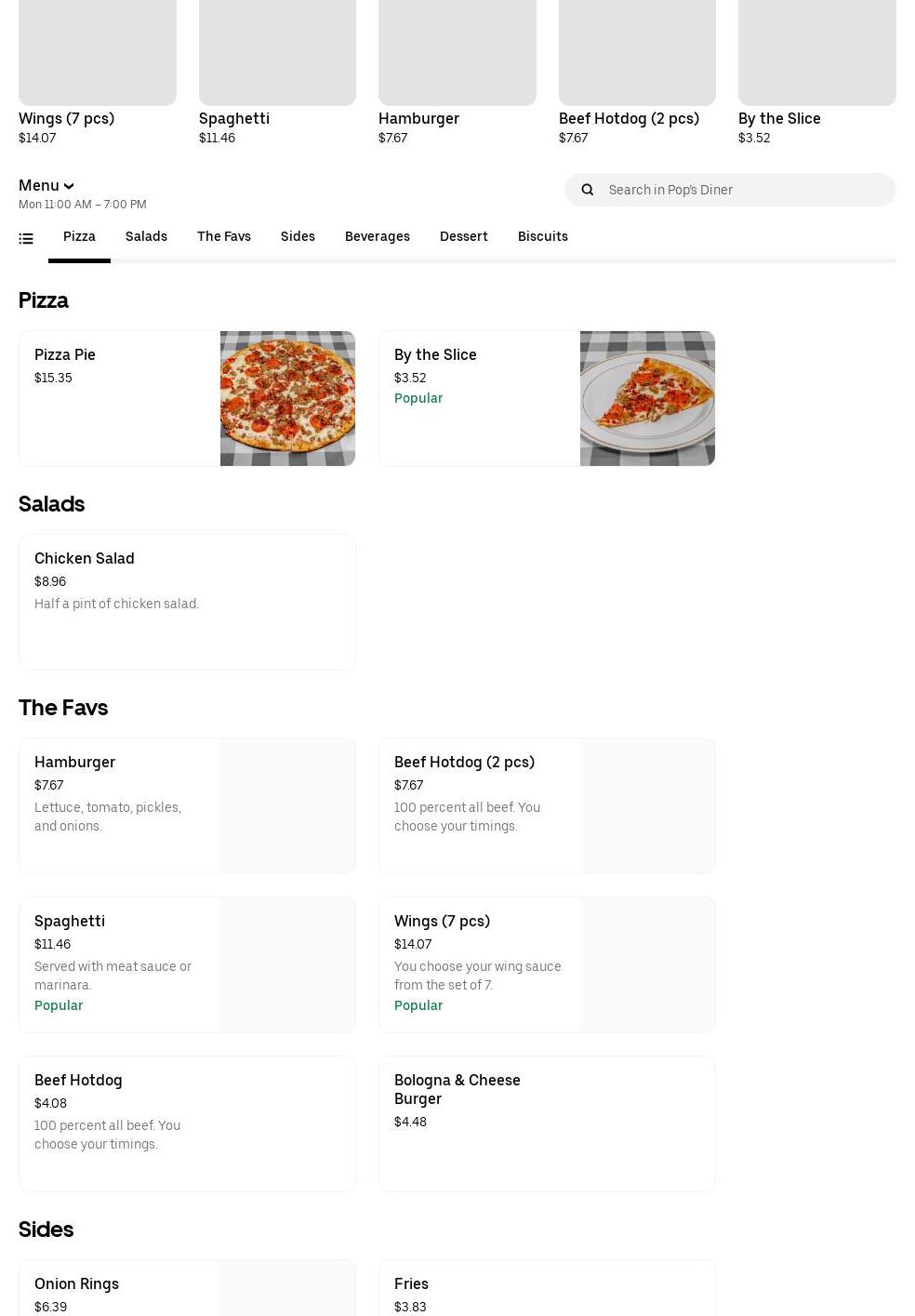Image resolution: width=915 pixels, height=1316 pixels.
Task: Open the Sides category tab
Action: tap(298, 236)
